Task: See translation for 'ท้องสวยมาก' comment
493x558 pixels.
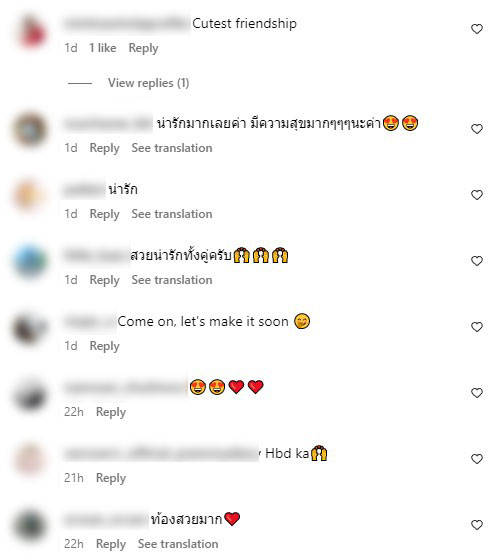Action: click(x=178, y=544)
